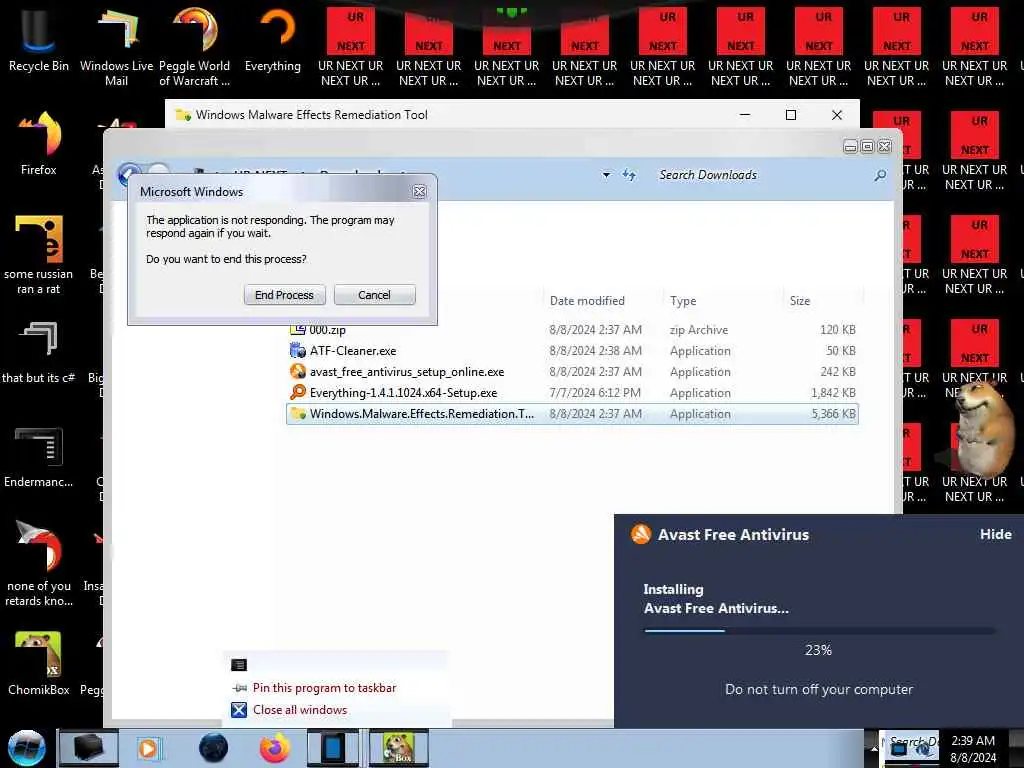Open 'none of you' desktop icon
The image size is (1024, 768).
pos(39,564)
